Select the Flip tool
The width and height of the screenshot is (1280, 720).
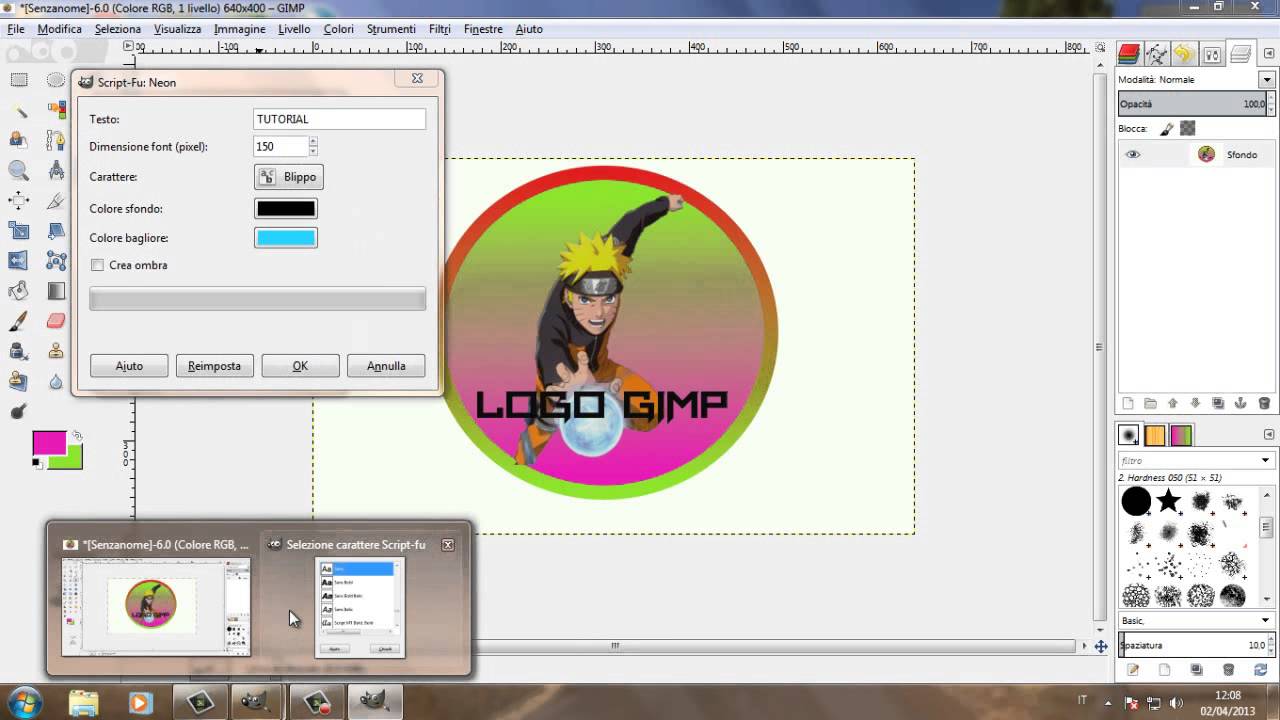18,261
